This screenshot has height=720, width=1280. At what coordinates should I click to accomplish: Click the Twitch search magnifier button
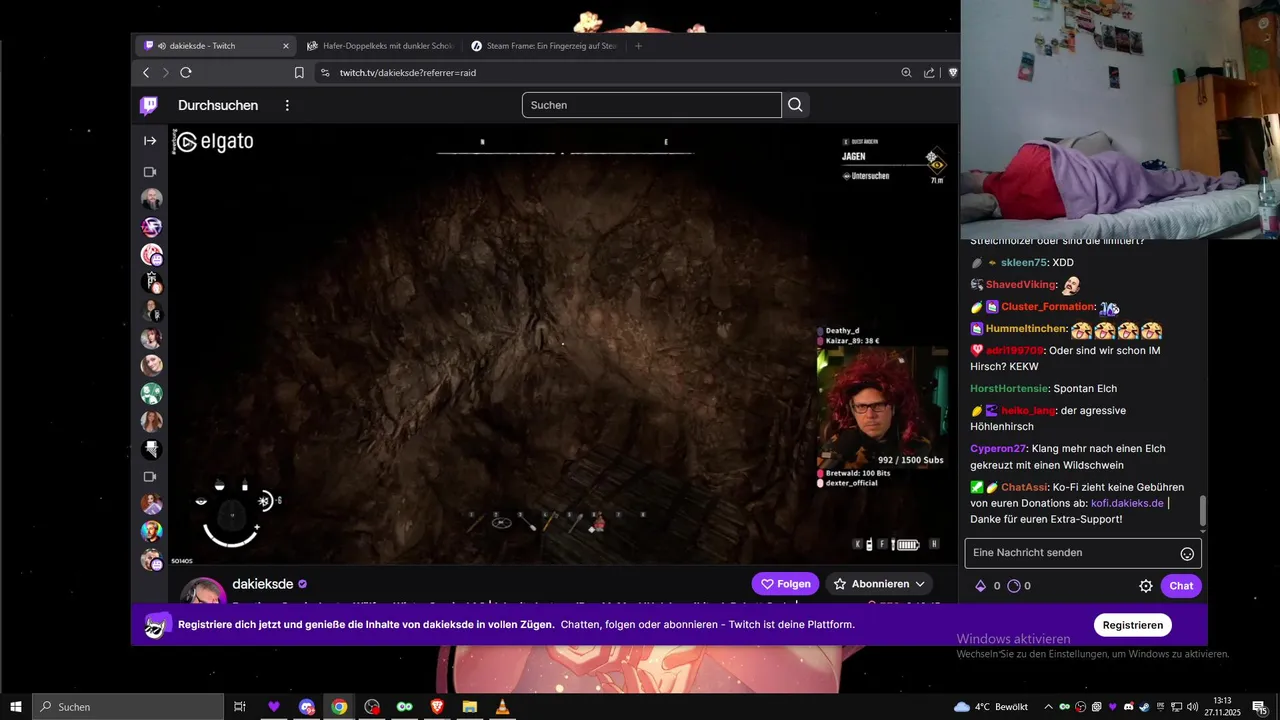(795, 105)
